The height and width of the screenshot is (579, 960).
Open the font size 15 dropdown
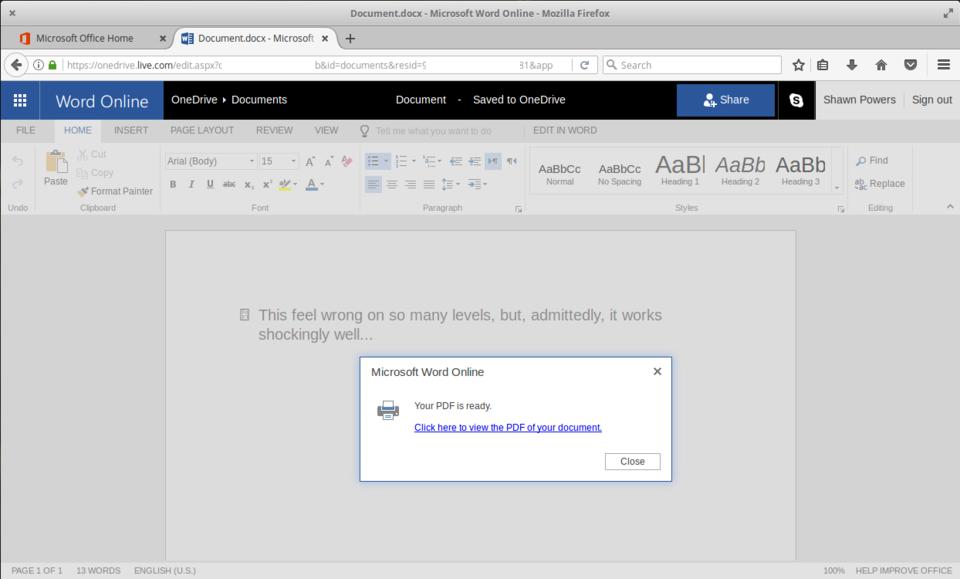click(293, 161)
